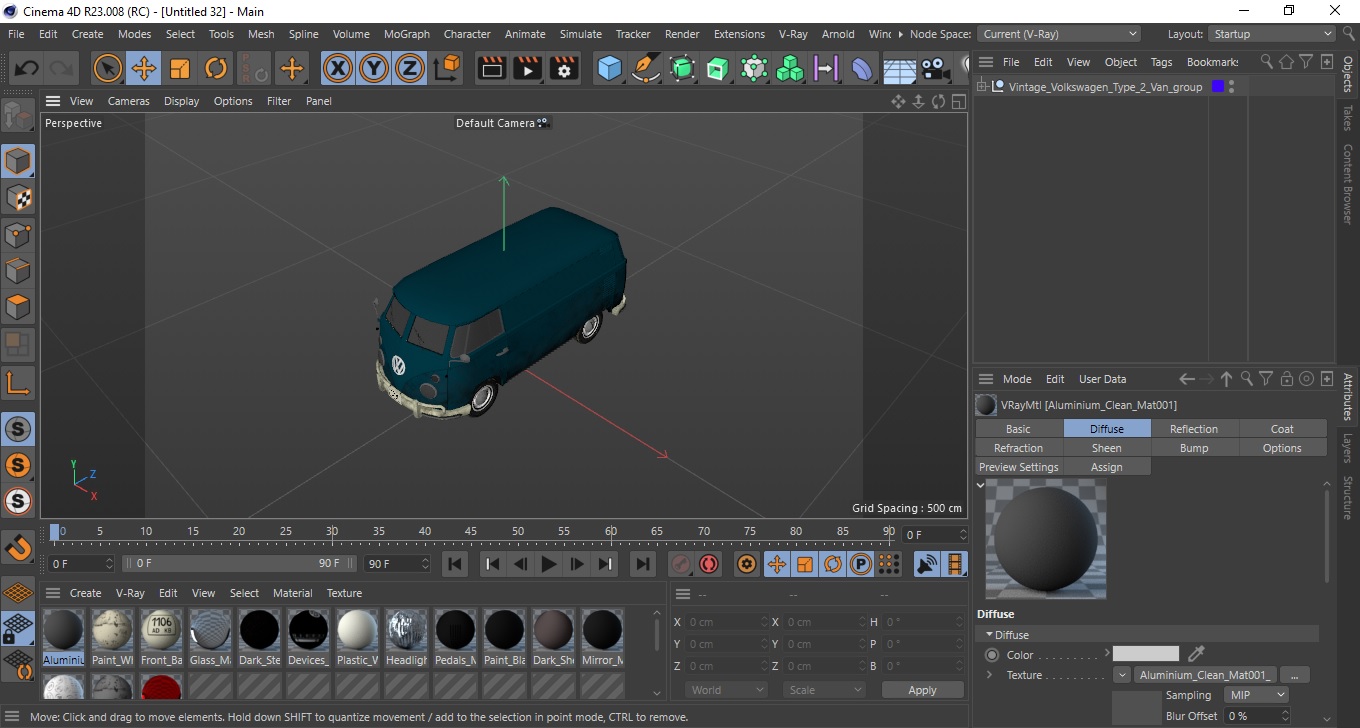Activate the Move tool
1360x728 pixels.
[x=143, y=69]
